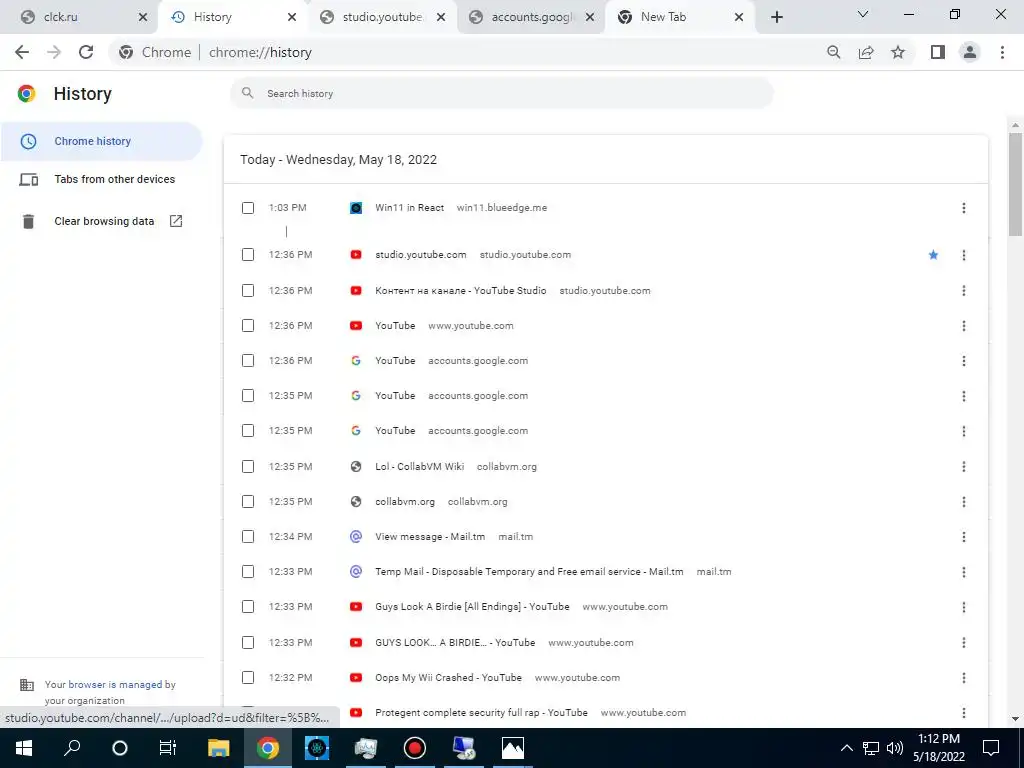
Task: Toggle the side panel icon
Action: (938, 52)
